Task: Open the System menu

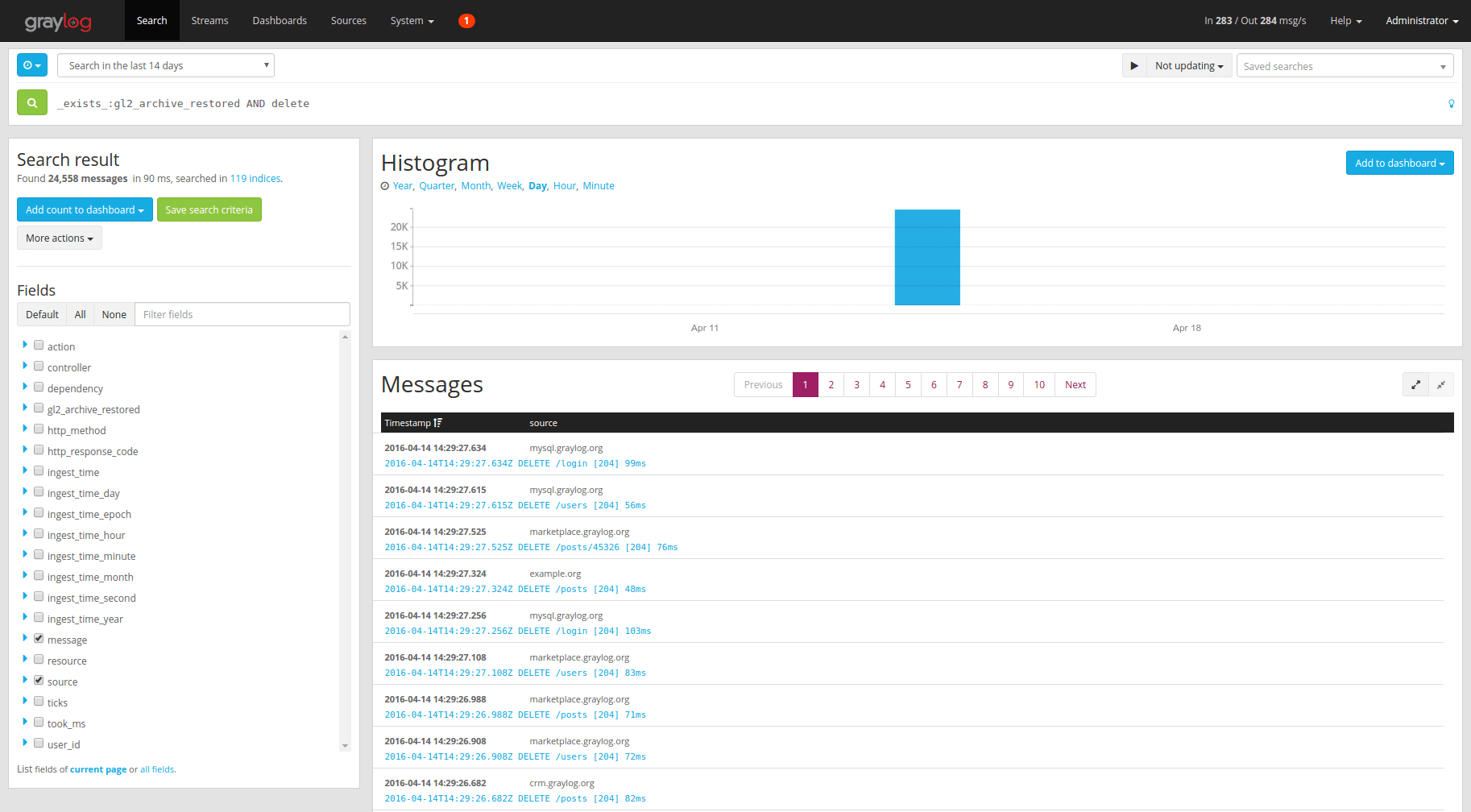Action: pos(412,20)
